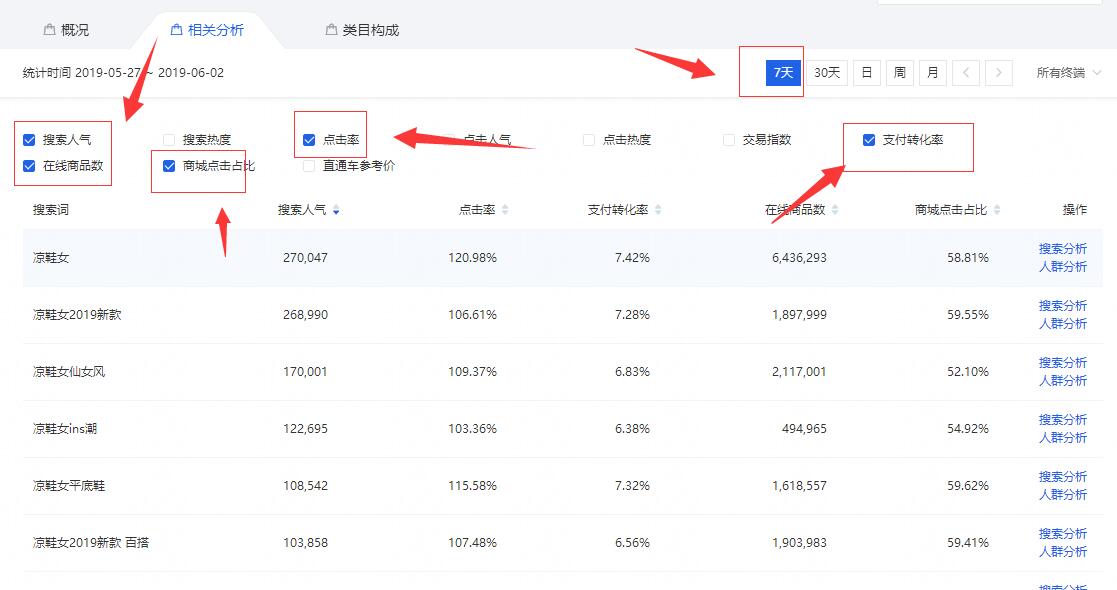Go to next period arrow
1117x590 pixels.
tap(999, 73)
